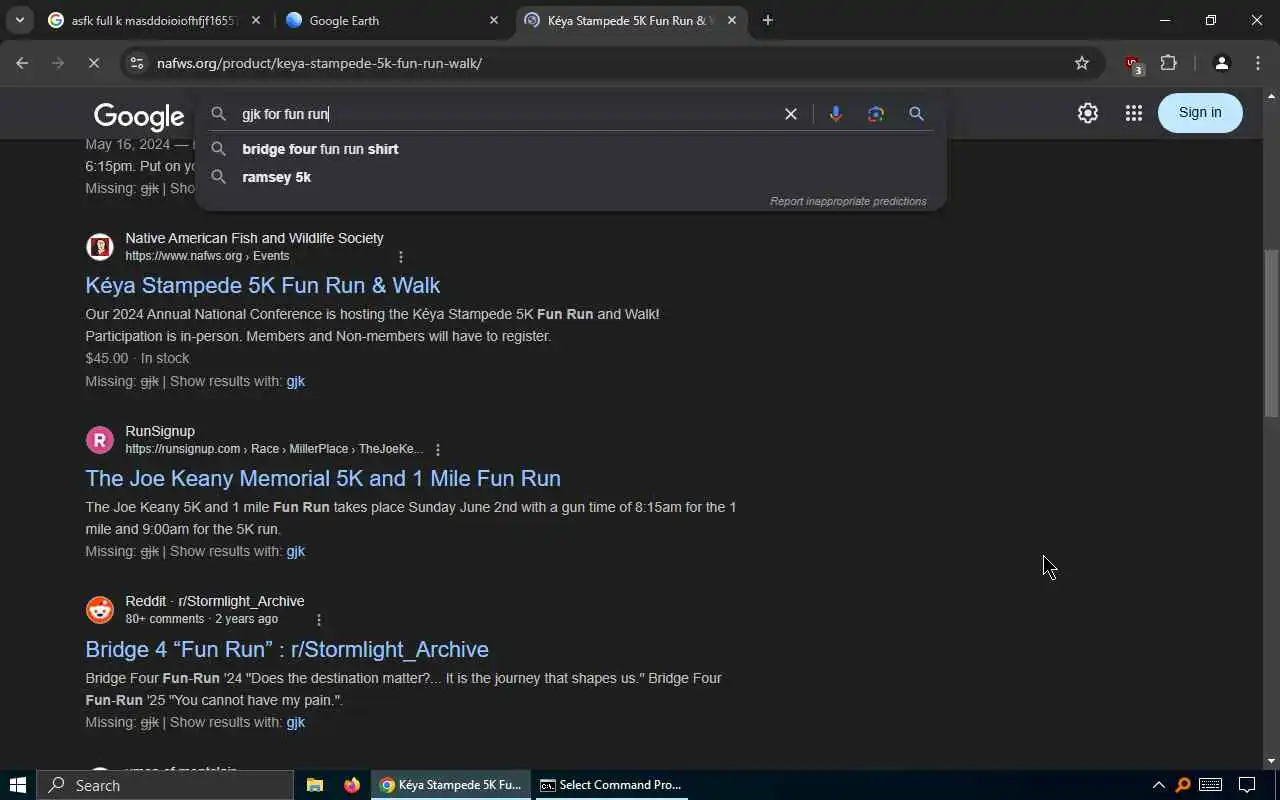
Task: Launch Firefox from the taskbar
Action: coord(351,785)
